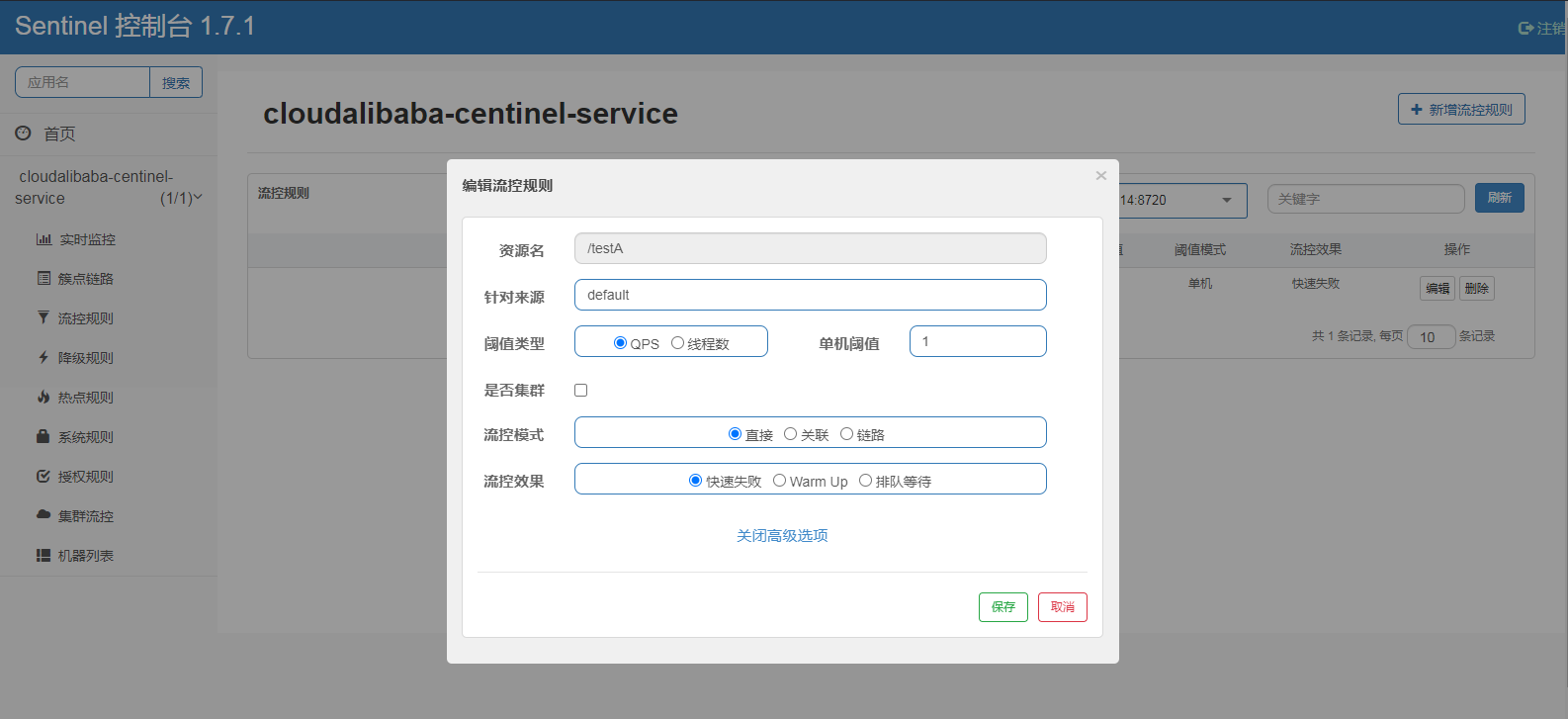
Task: Click the records-per-page input showing 10
Action: click(x=1431, y=337)
